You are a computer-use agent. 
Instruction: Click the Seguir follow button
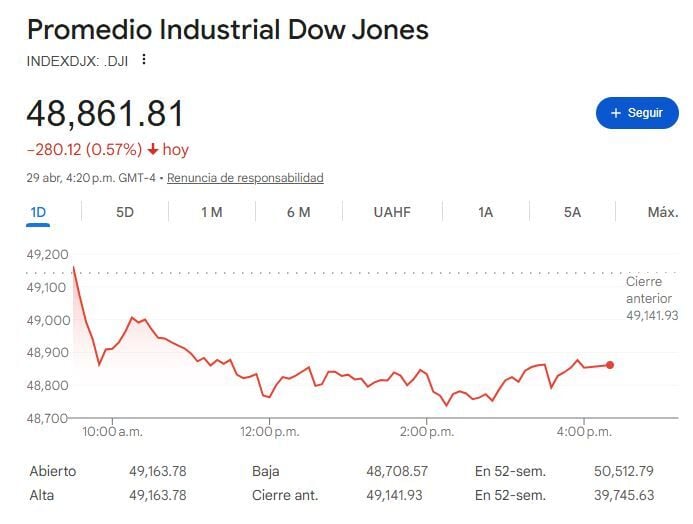[x=637, y=113]
